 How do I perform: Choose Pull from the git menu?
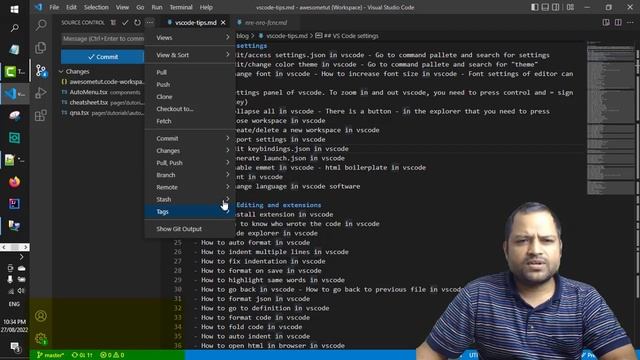pos(190,72)
